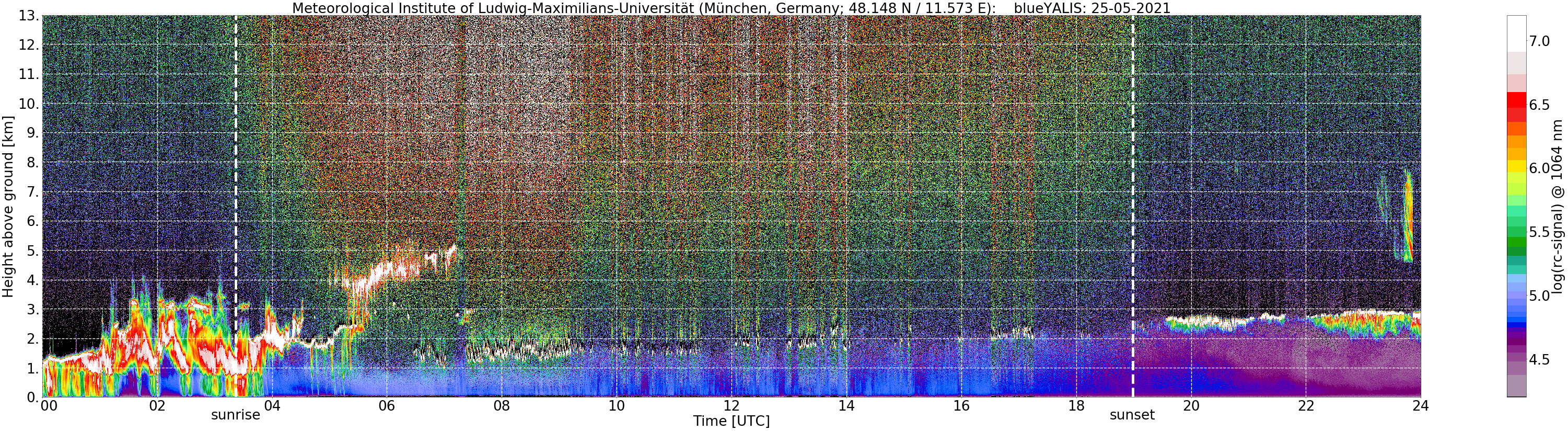Click the 'sunrise' label below the plot
Image resolution: width=1568 pixels, height=431 pixels.
tap(236, 415)
